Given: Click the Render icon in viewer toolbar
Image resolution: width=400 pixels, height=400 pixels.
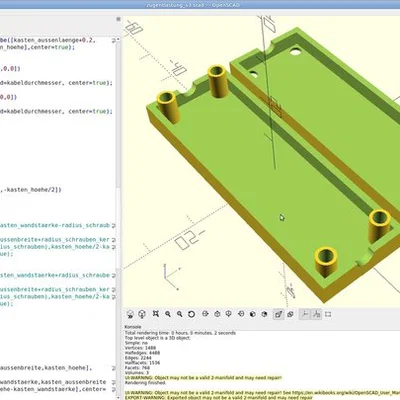Looking at the screenshot, I should point(142,314).
